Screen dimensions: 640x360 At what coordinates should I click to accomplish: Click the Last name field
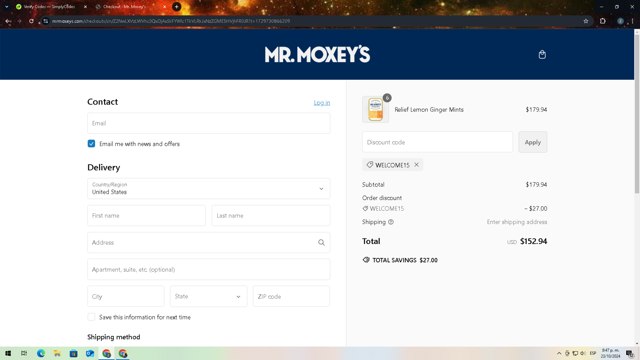[x=271, y=216]
